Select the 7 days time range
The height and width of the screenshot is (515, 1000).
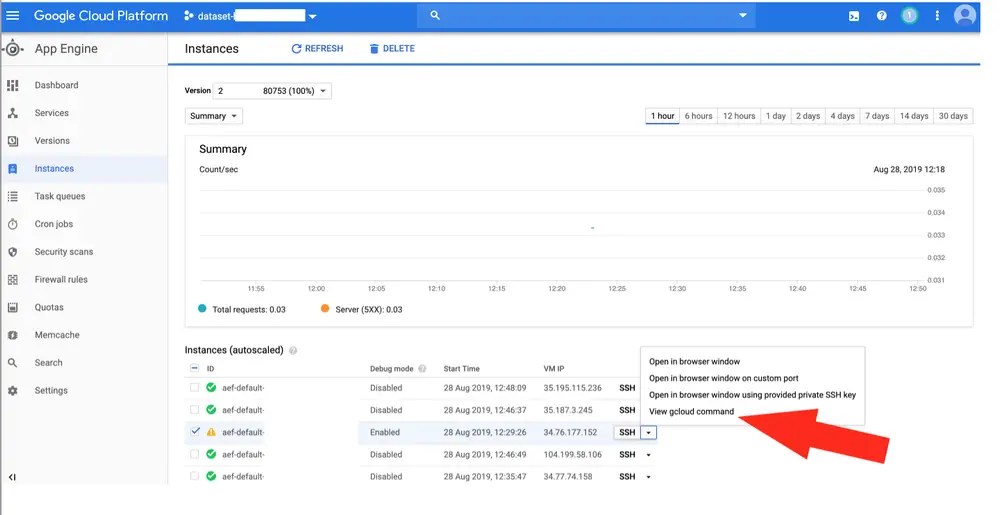tap(877, 116)
